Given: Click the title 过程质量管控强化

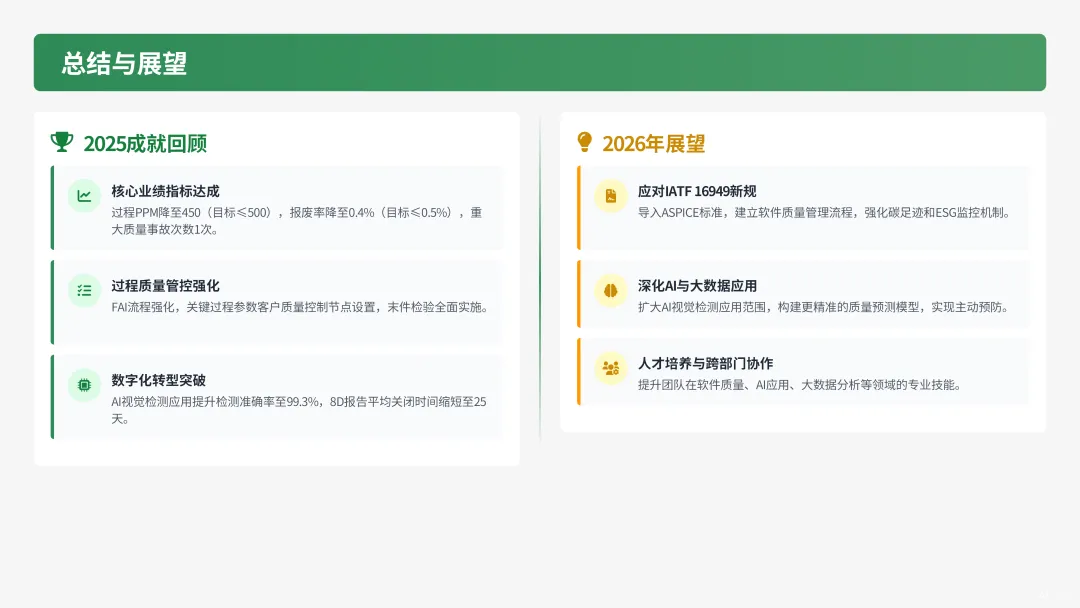Looking at the screenshot, I should [165, 285].
